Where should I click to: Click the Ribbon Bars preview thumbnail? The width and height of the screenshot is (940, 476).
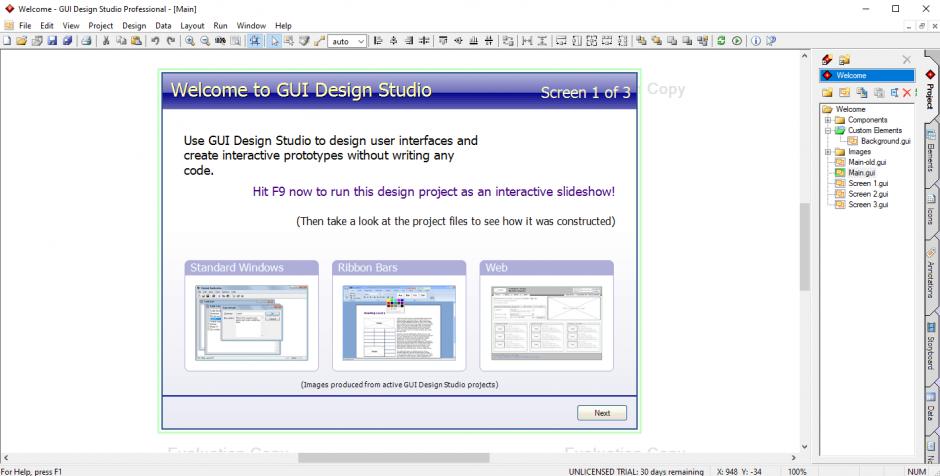399,322
